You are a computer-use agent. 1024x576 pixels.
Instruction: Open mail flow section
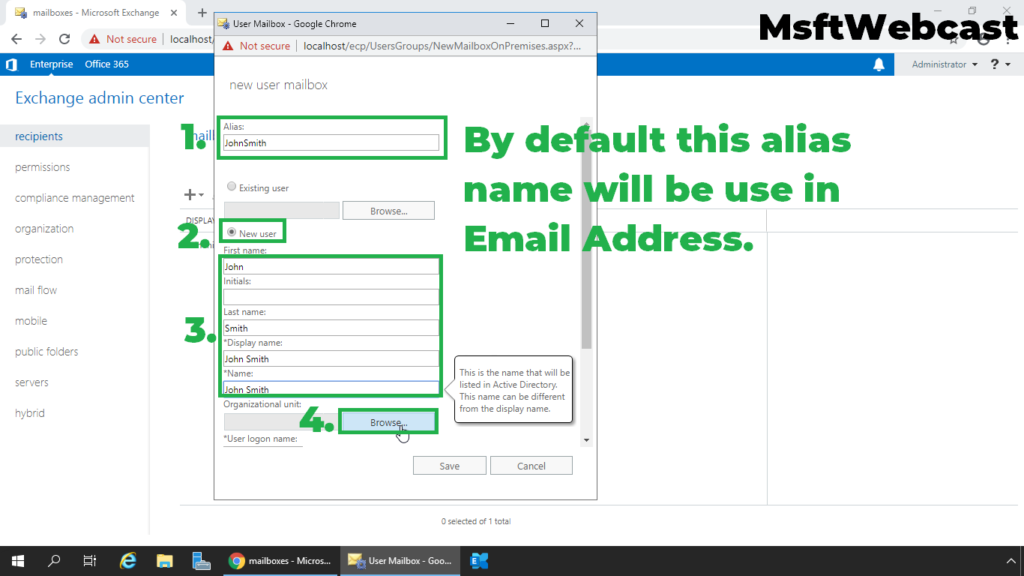pyautogui.click(x=36, y=290)
